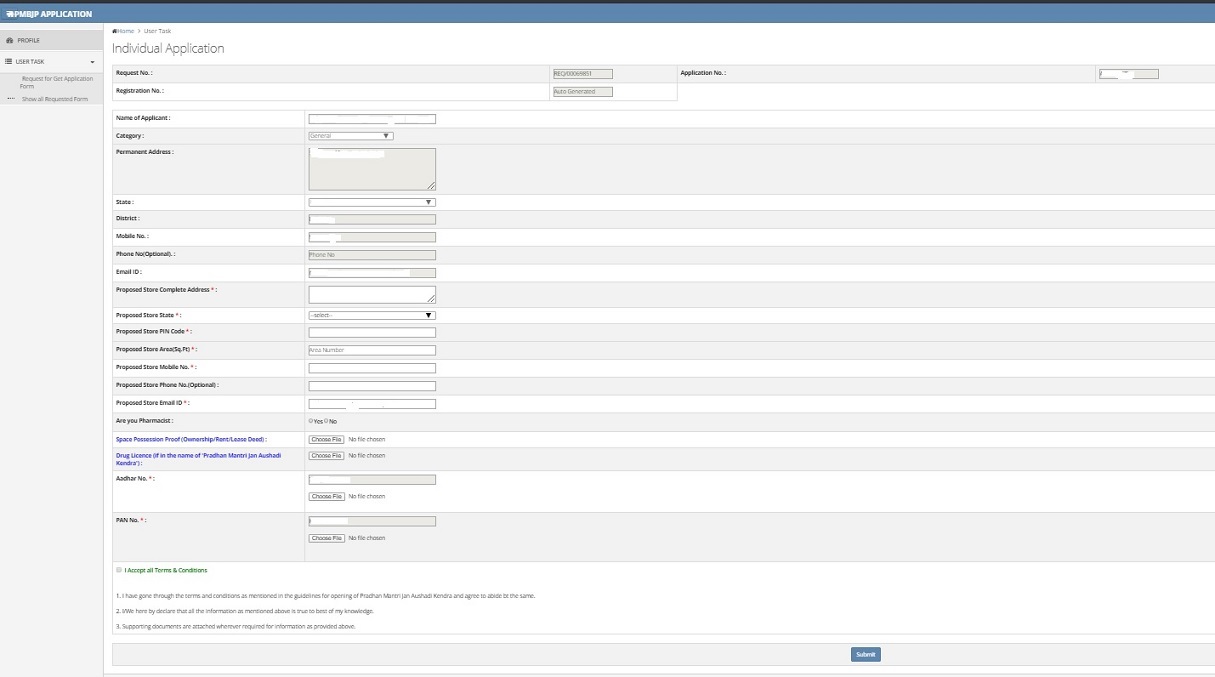Click the home icon in the breadcrumb
The width and height of the screenshot is (1215, 677).
[x=114, y=30]
